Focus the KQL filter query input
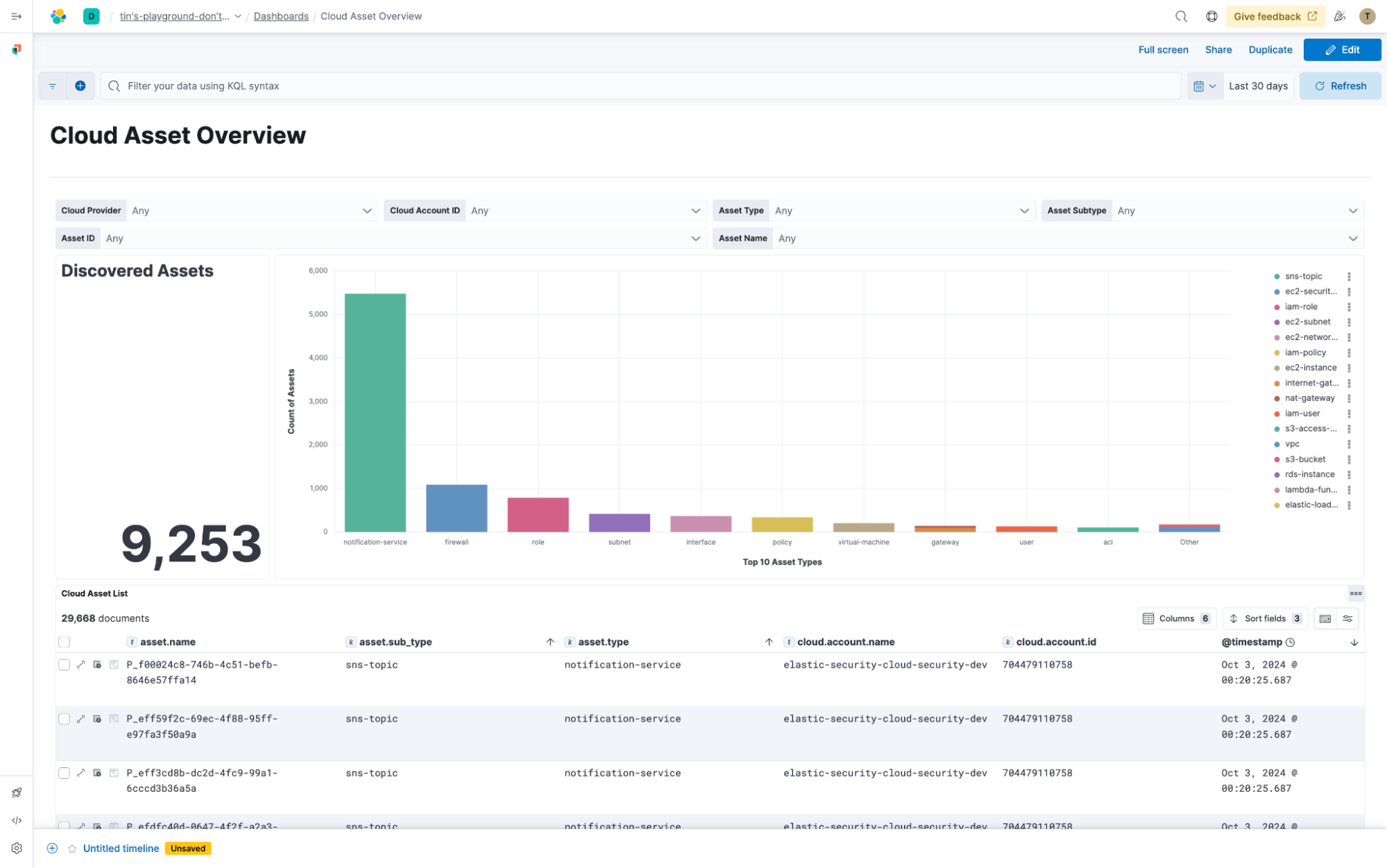Image resolution: width=1387 pixels, height=868 pixels. (640, 86)
